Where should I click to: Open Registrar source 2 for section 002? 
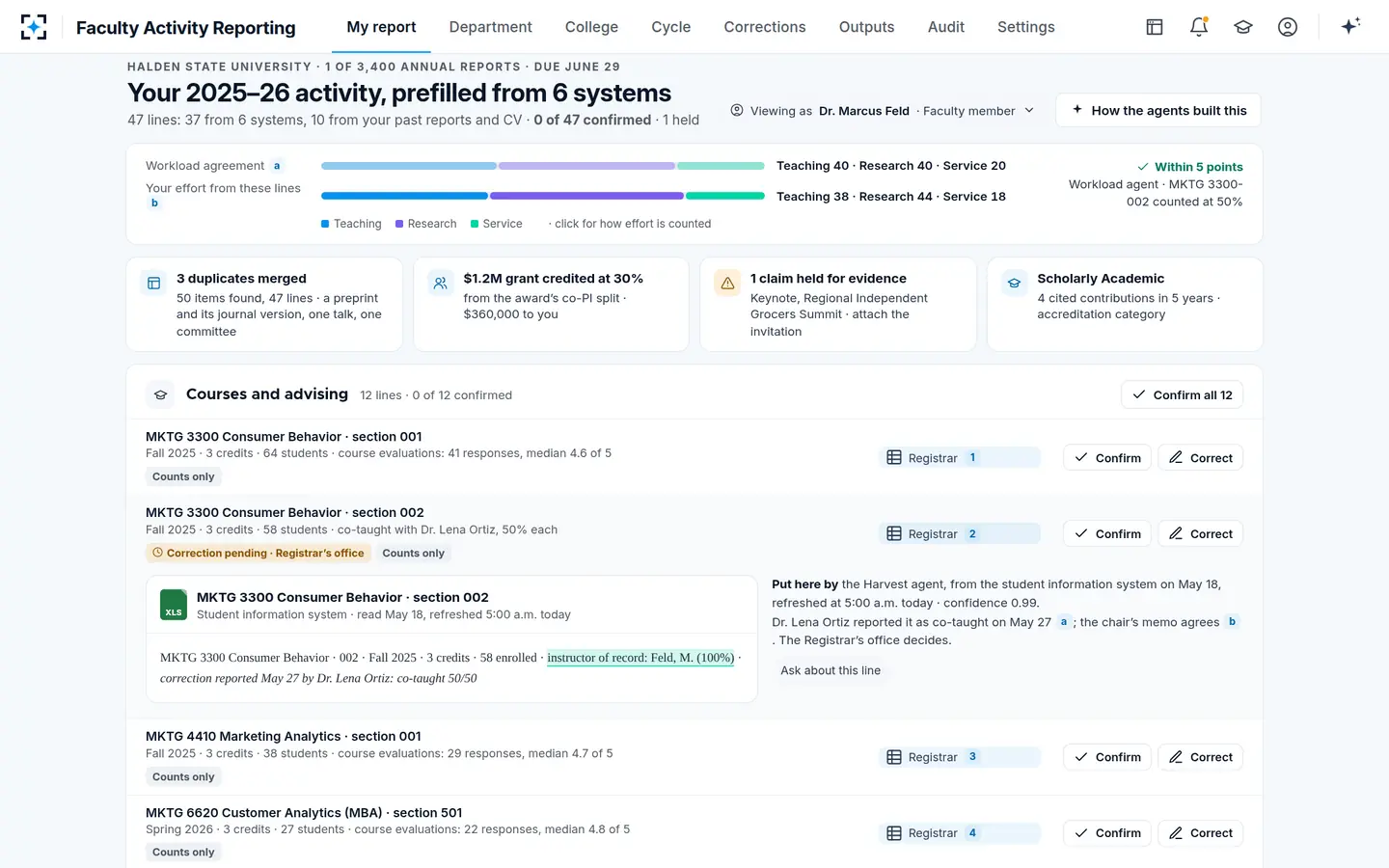click(960, 534)
